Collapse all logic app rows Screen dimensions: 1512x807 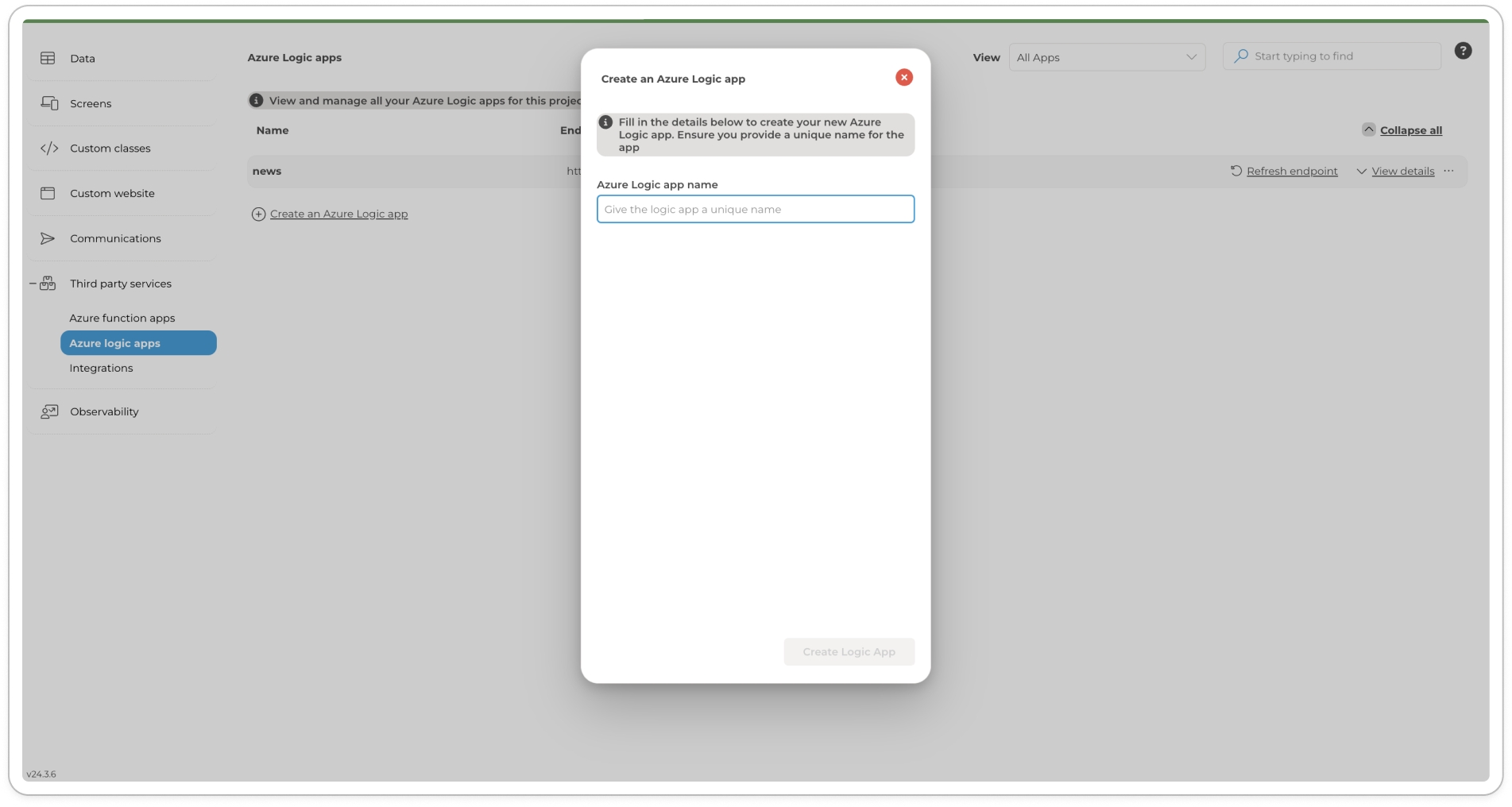(1402, 130)
